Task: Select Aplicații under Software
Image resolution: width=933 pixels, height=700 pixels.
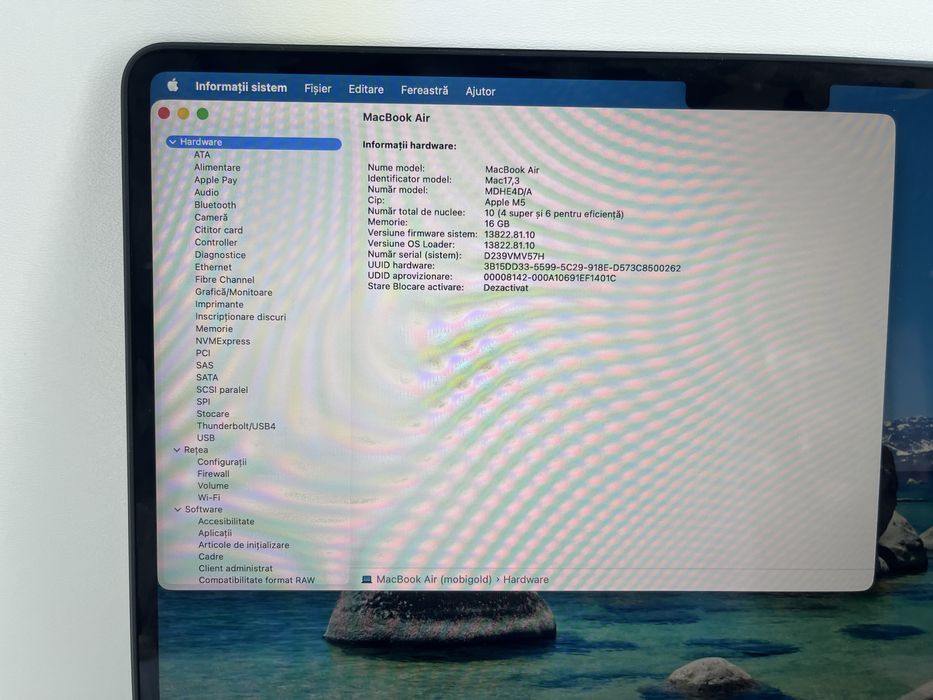Action: pyautogui.click(x=215, y=533)
